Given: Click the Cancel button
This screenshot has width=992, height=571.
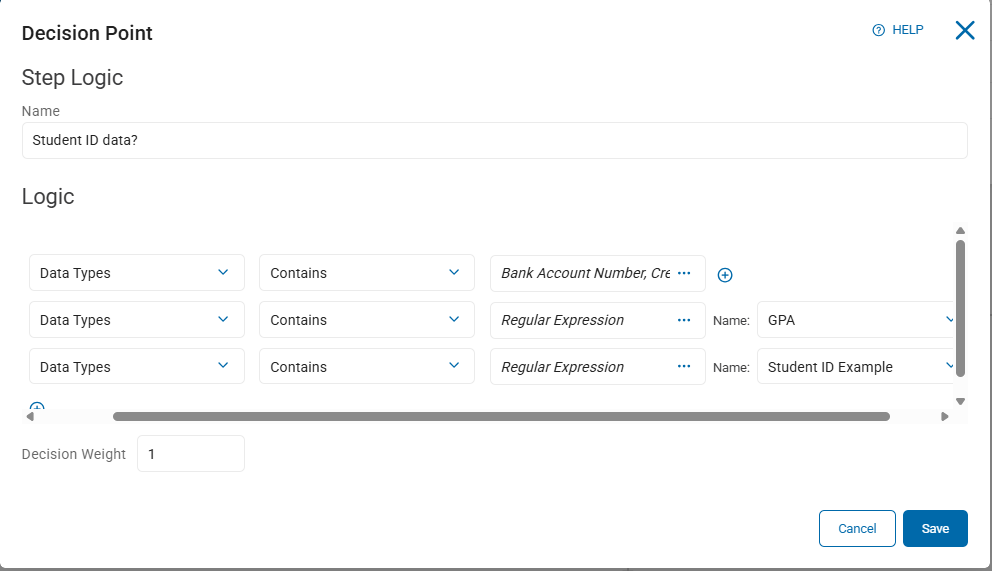Looking at the screenshot, I should [857, 528].
